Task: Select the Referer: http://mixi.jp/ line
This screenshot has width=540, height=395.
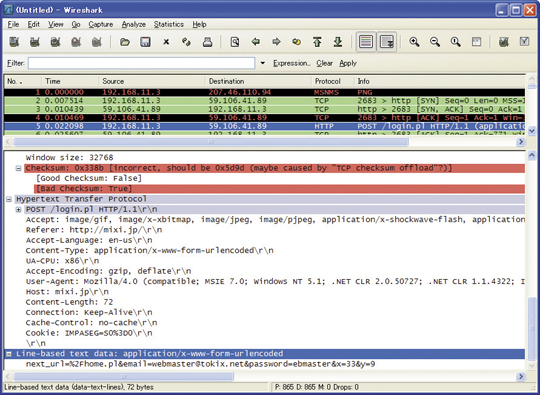Action: pyautogui.click(x=94, y=230)
